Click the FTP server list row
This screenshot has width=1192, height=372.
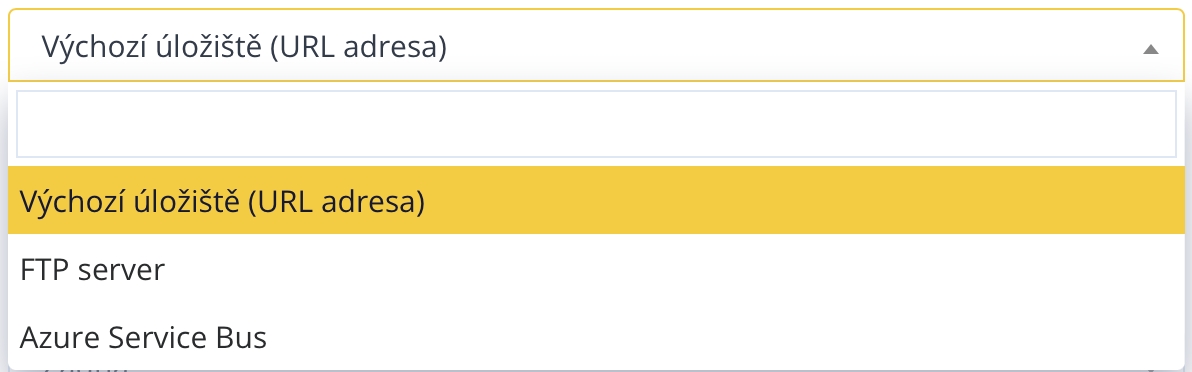[x=596, y=269]
